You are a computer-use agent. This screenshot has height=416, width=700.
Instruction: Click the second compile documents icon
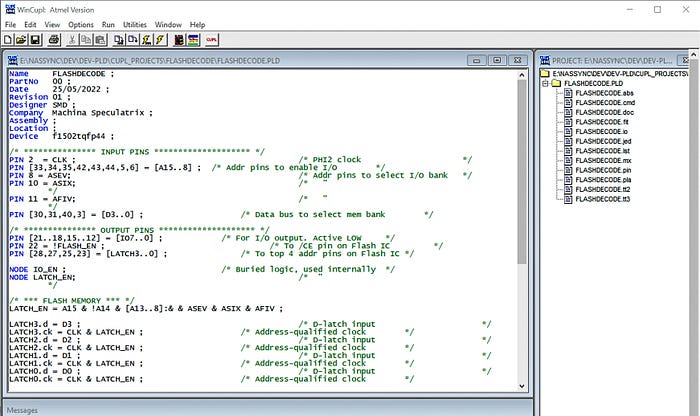(x=133, y=40)
